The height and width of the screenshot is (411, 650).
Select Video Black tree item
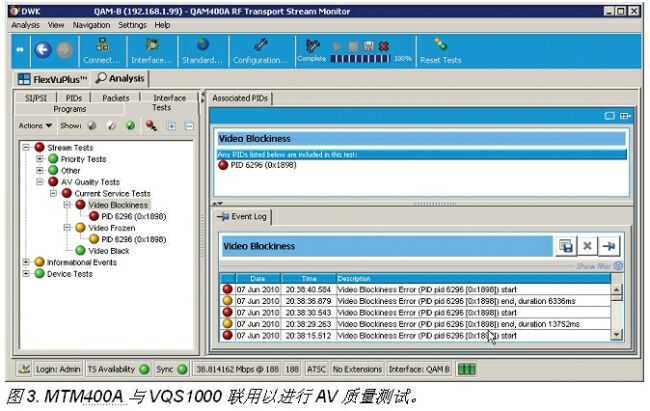(x=109, y=251)
